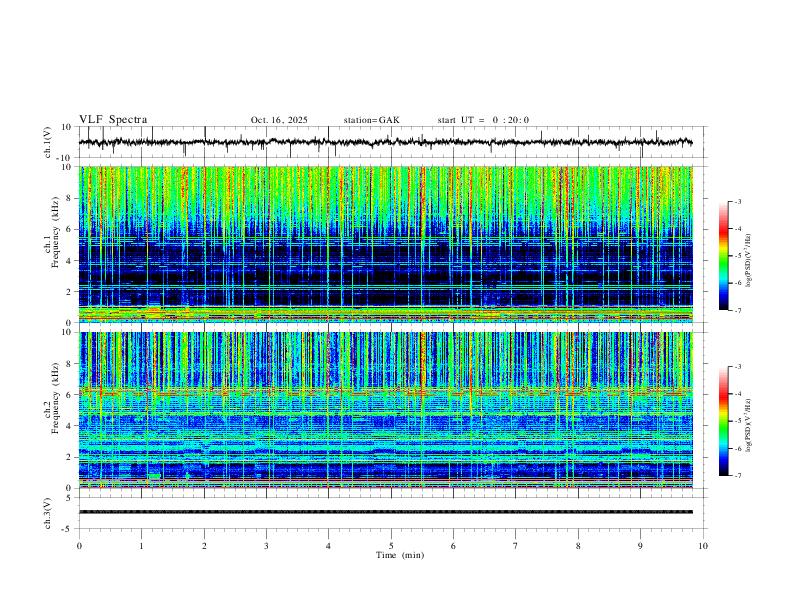
Task: Click the '-3' label on ch.1 colorbar
Action: coord(737,201)
